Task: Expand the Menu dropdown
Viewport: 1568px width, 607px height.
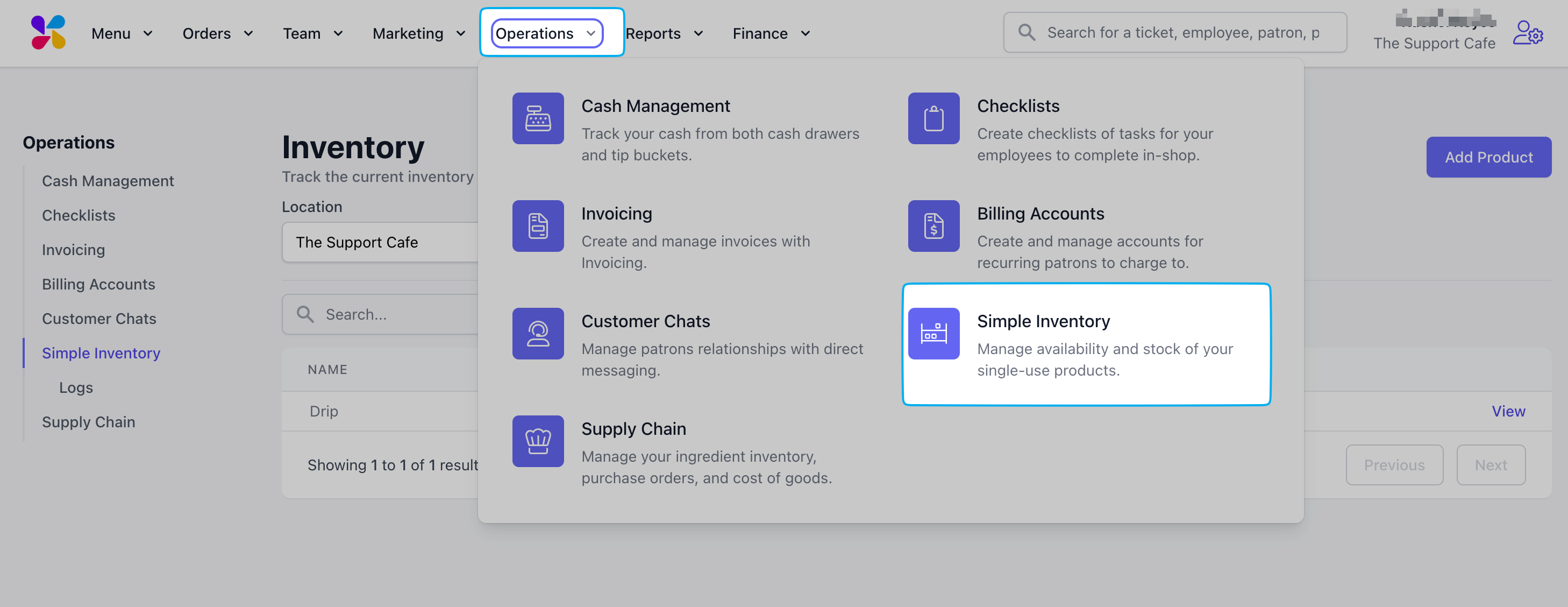Action: 121,33
